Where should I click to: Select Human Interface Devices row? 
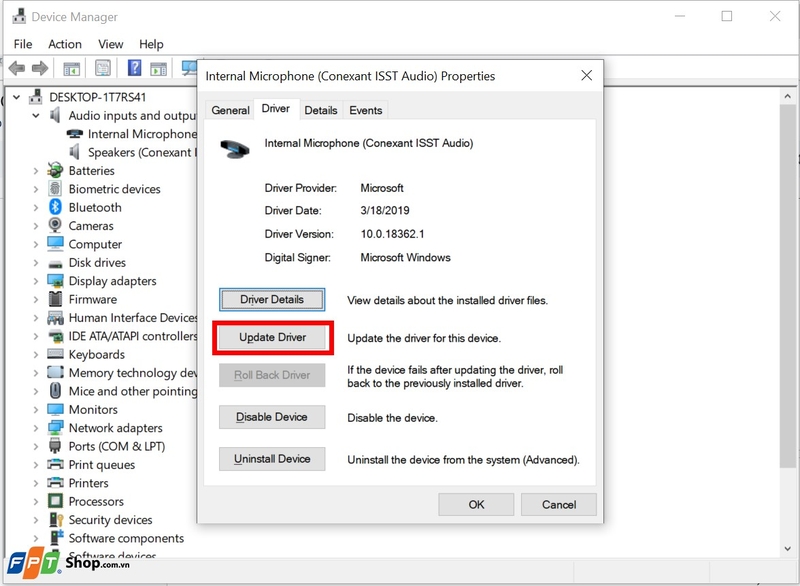click(x=122, y=317)
